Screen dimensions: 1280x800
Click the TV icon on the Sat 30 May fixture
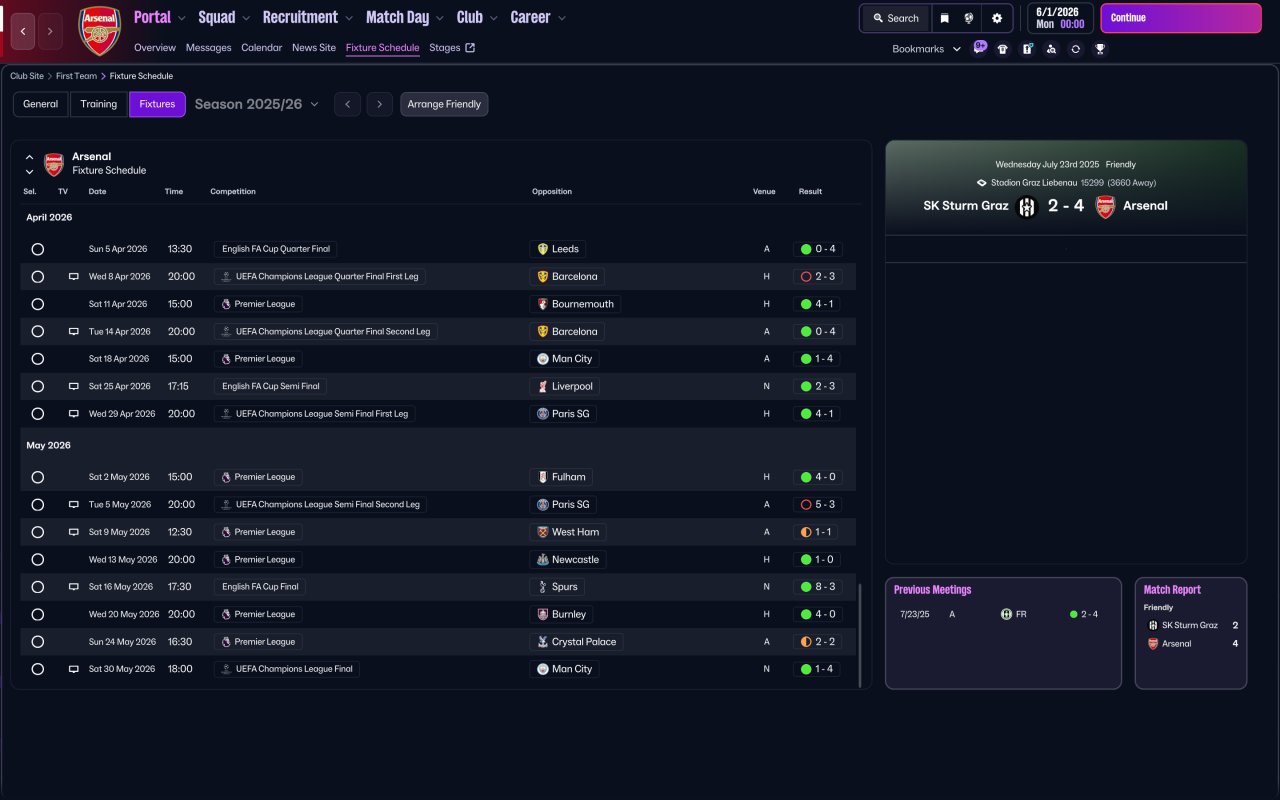point(73,669)
